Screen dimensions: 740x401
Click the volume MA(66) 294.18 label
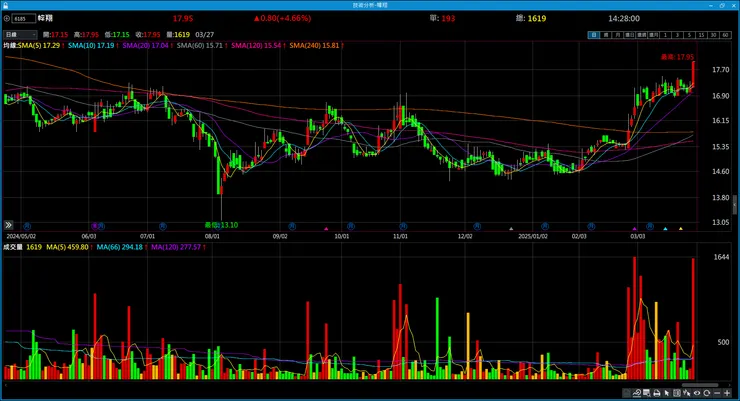(x=119, y=247)
